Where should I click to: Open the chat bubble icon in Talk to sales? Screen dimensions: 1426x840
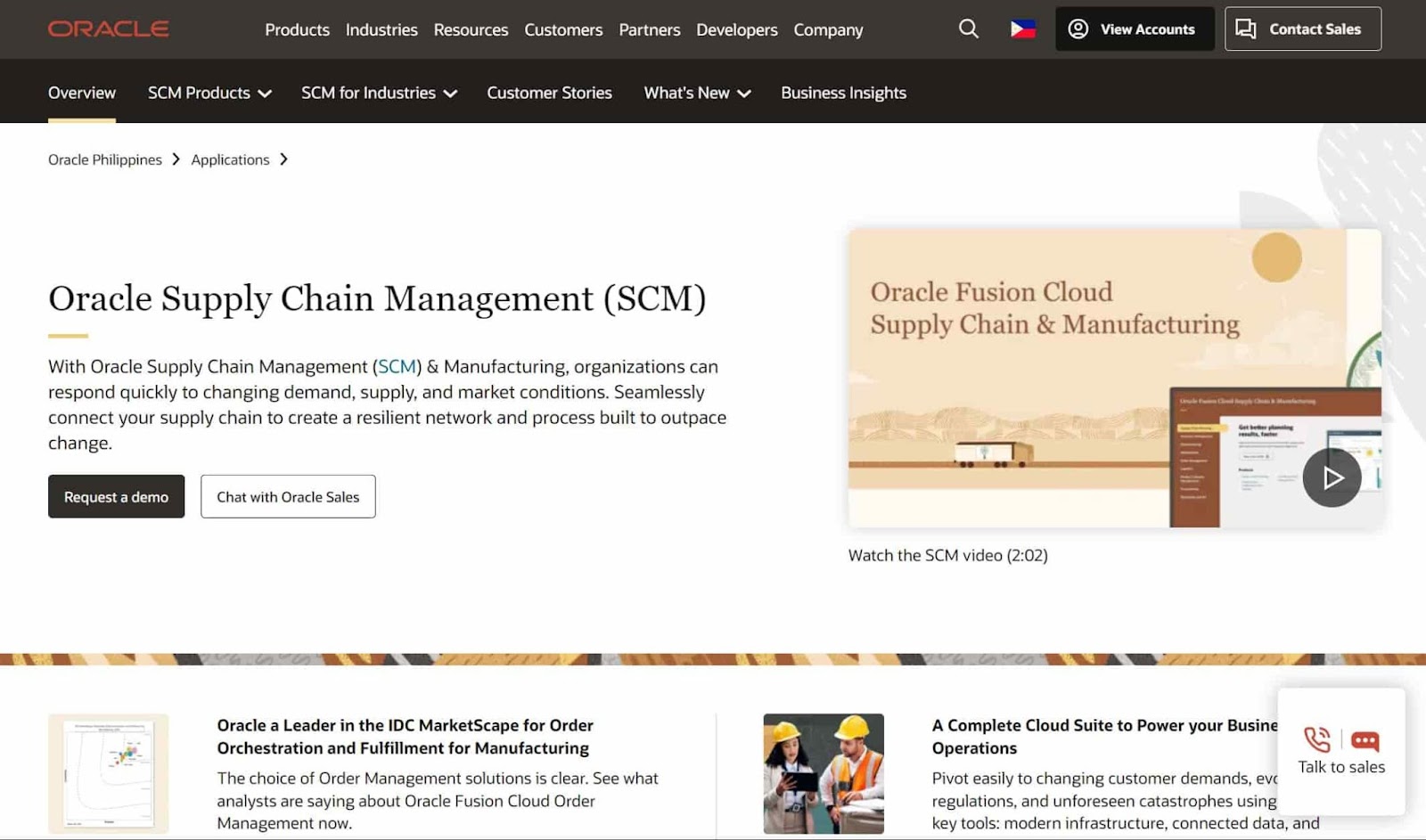pyautogui.click(x=1365, y=740)
